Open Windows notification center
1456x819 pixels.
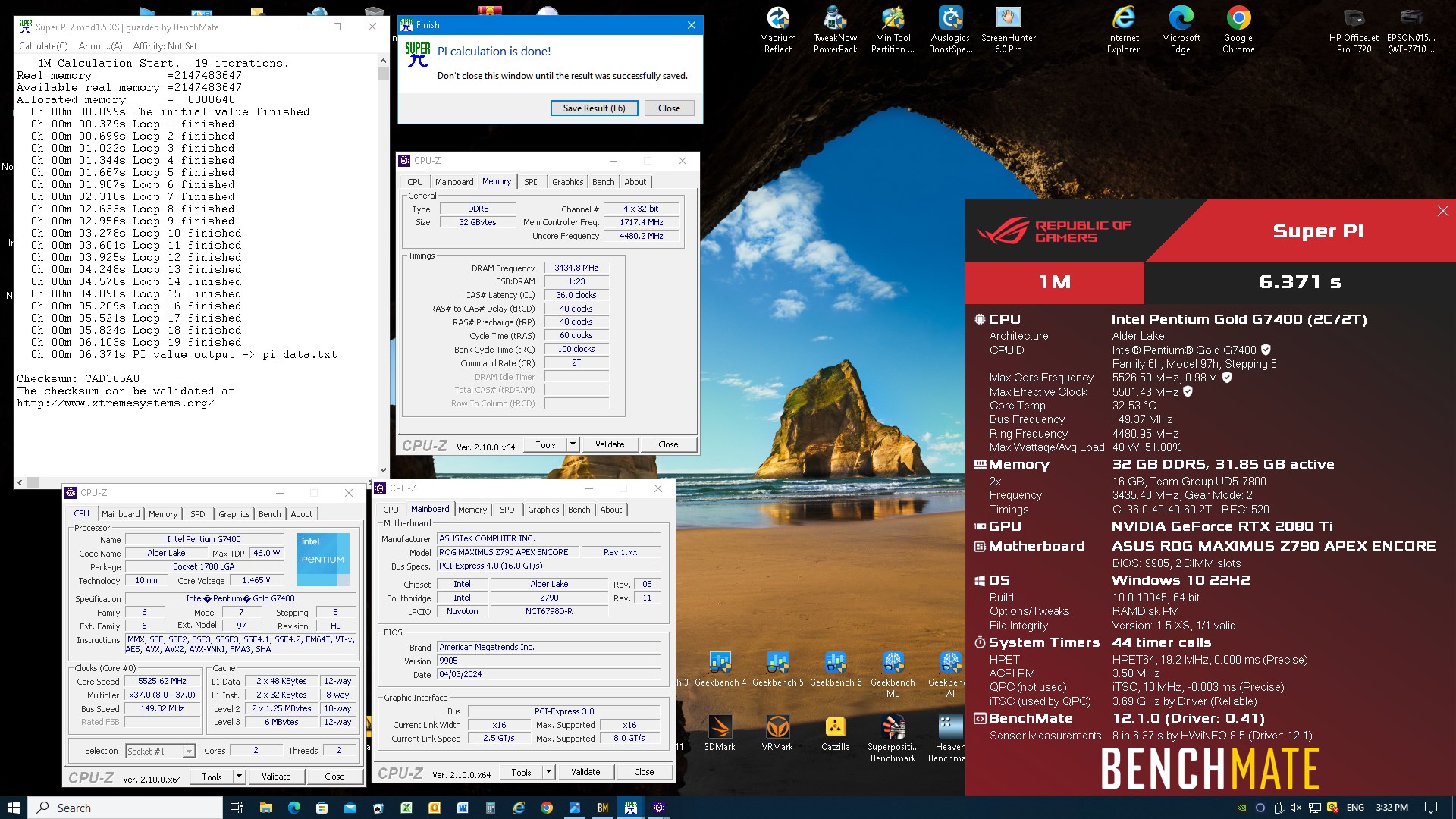1431,808
